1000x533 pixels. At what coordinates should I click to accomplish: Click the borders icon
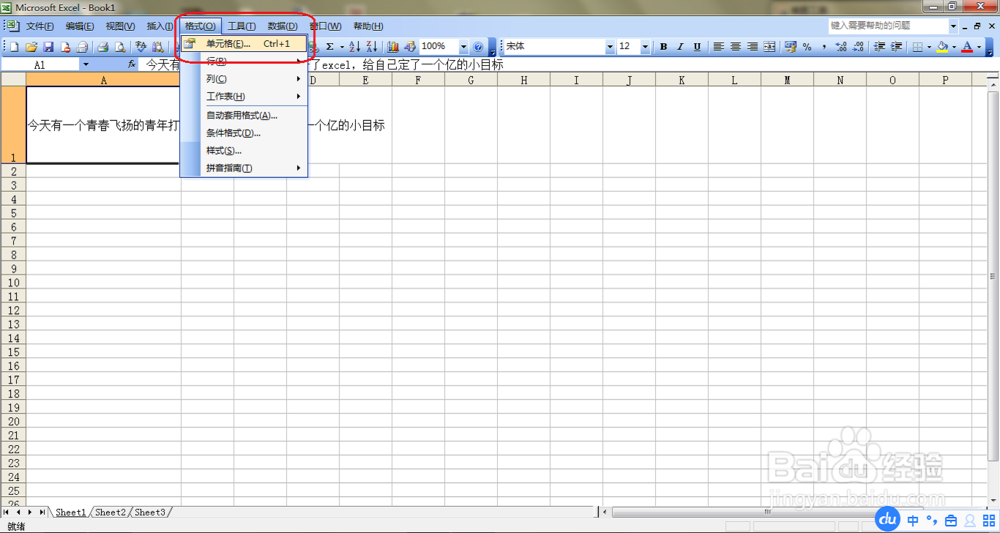click(x=917, y=47)
